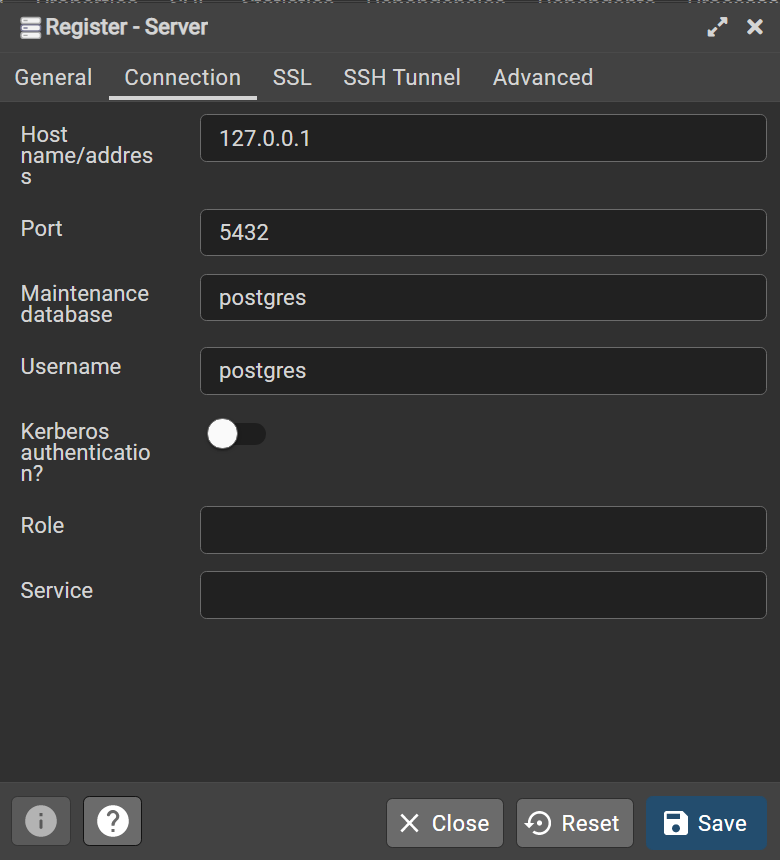The image size is (780, 860).
Task: Edit the Maintenance database field
Action: [483, 298]
